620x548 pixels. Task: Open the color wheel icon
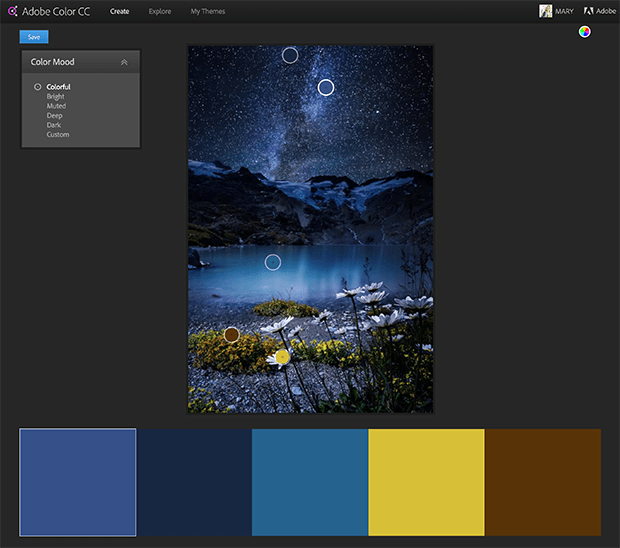click(585, 31)
